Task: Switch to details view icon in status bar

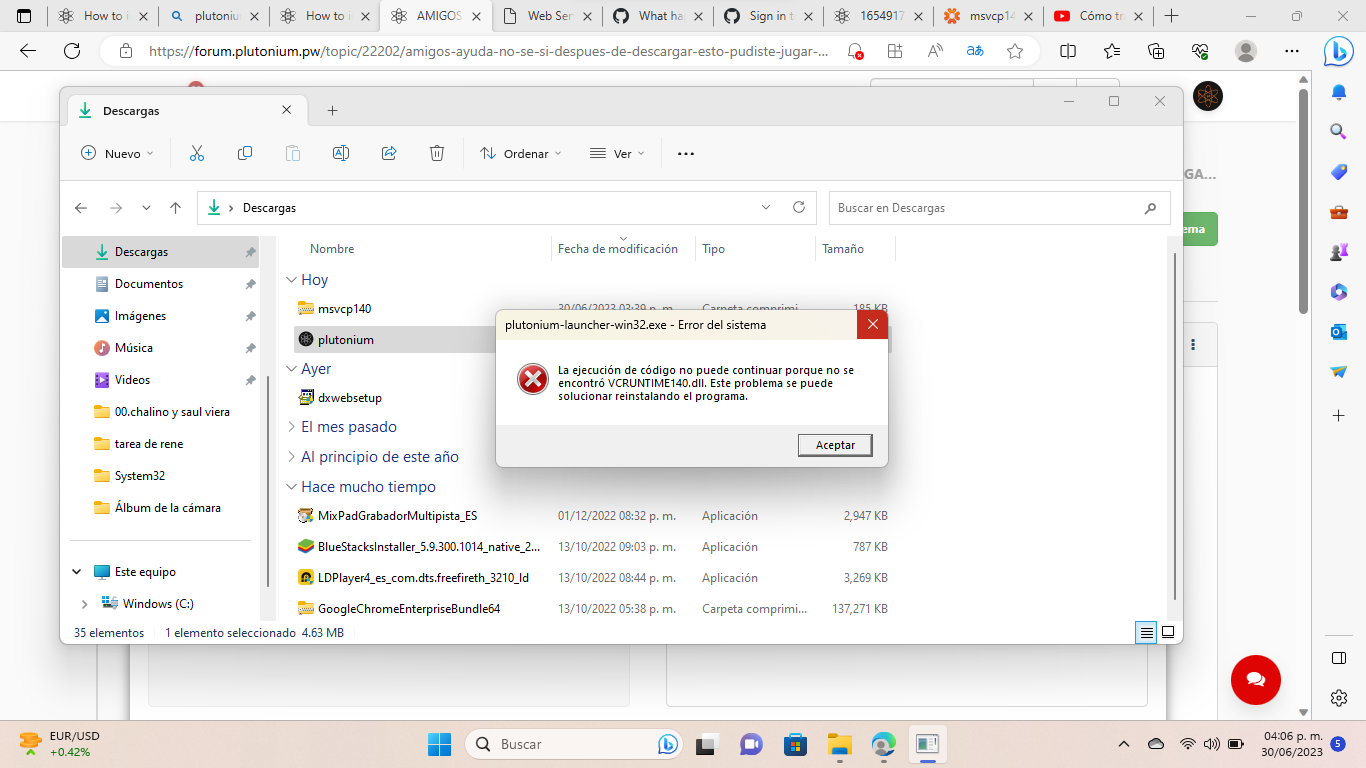Action: point(1146,633)
